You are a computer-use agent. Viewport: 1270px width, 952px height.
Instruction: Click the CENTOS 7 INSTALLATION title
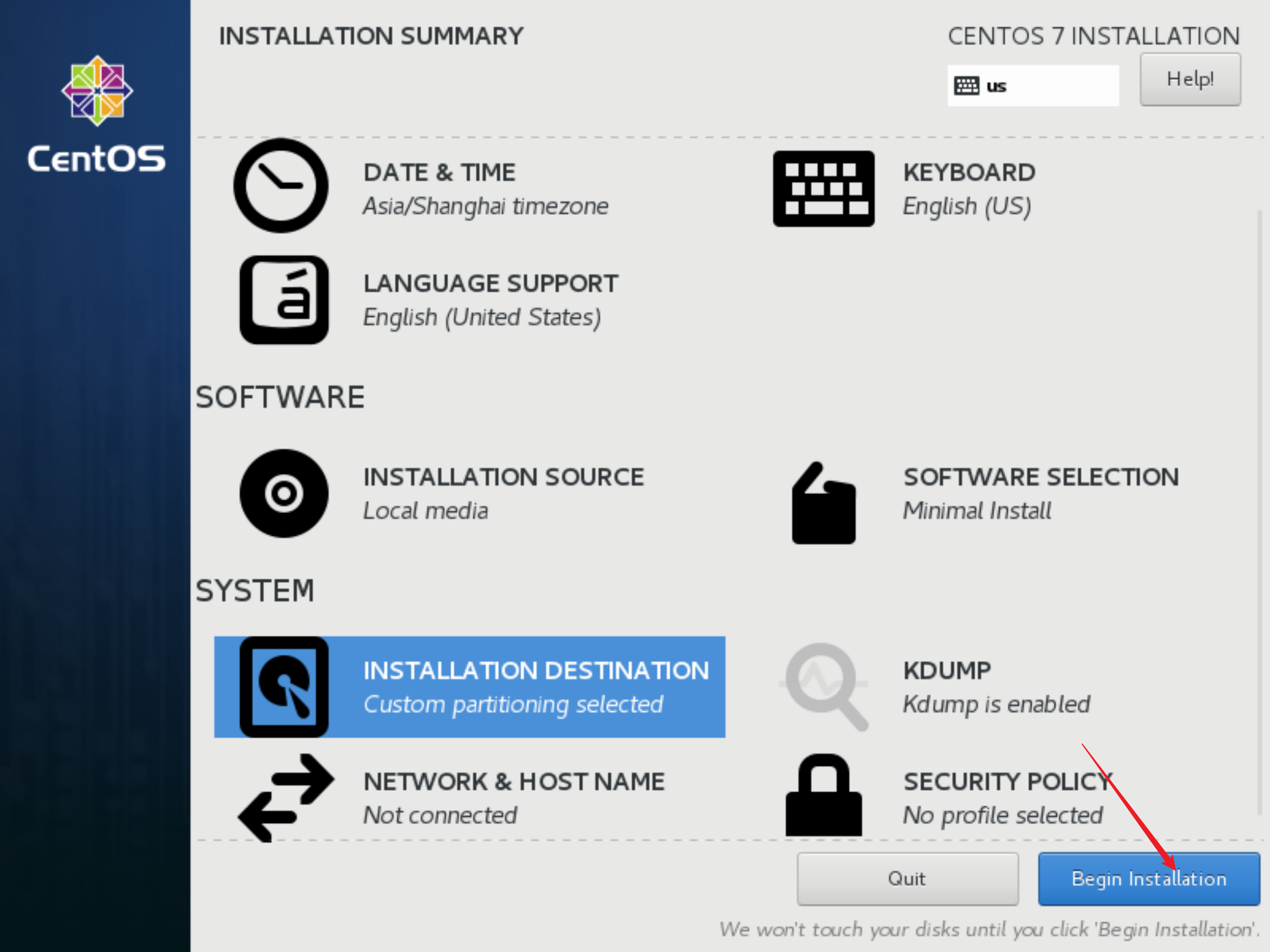[x=1094, y=36]
